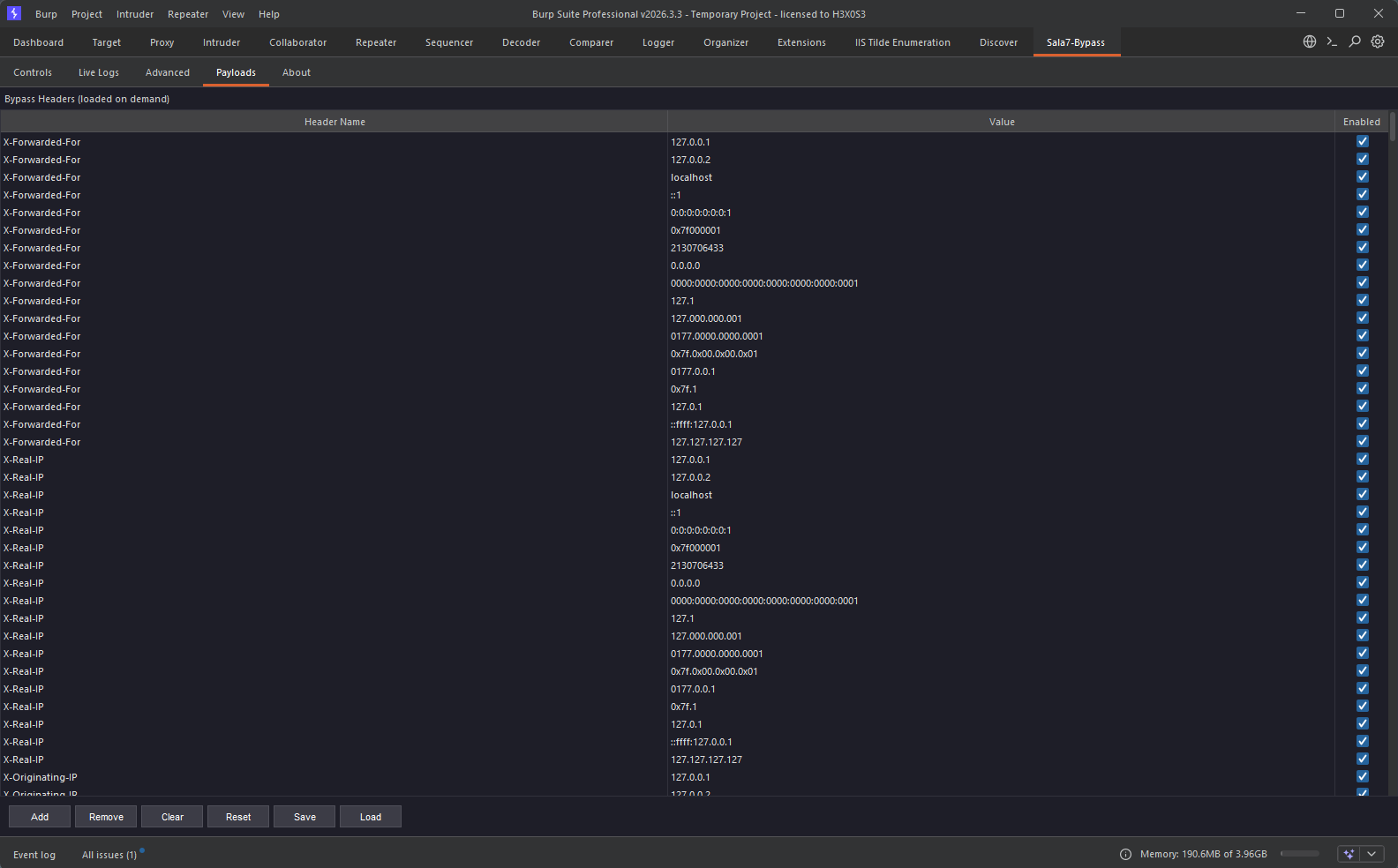Click the All issues notification dot
The height and width of the screenshot is (868, 1398).
point(142,850)
